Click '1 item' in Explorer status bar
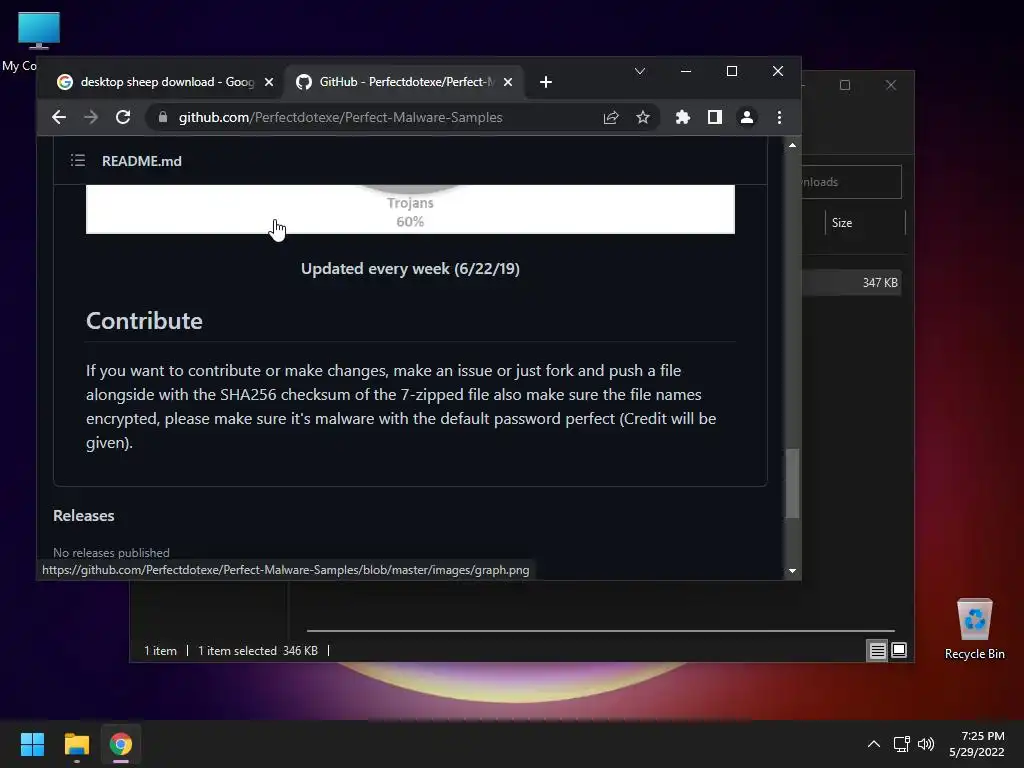The image size is (1024, 768). [x=160, y=651]
